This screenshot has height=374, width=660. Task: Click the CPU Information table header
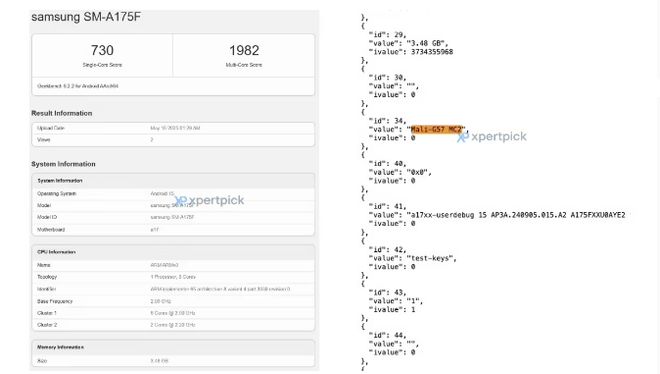click(x=173, y=252)
